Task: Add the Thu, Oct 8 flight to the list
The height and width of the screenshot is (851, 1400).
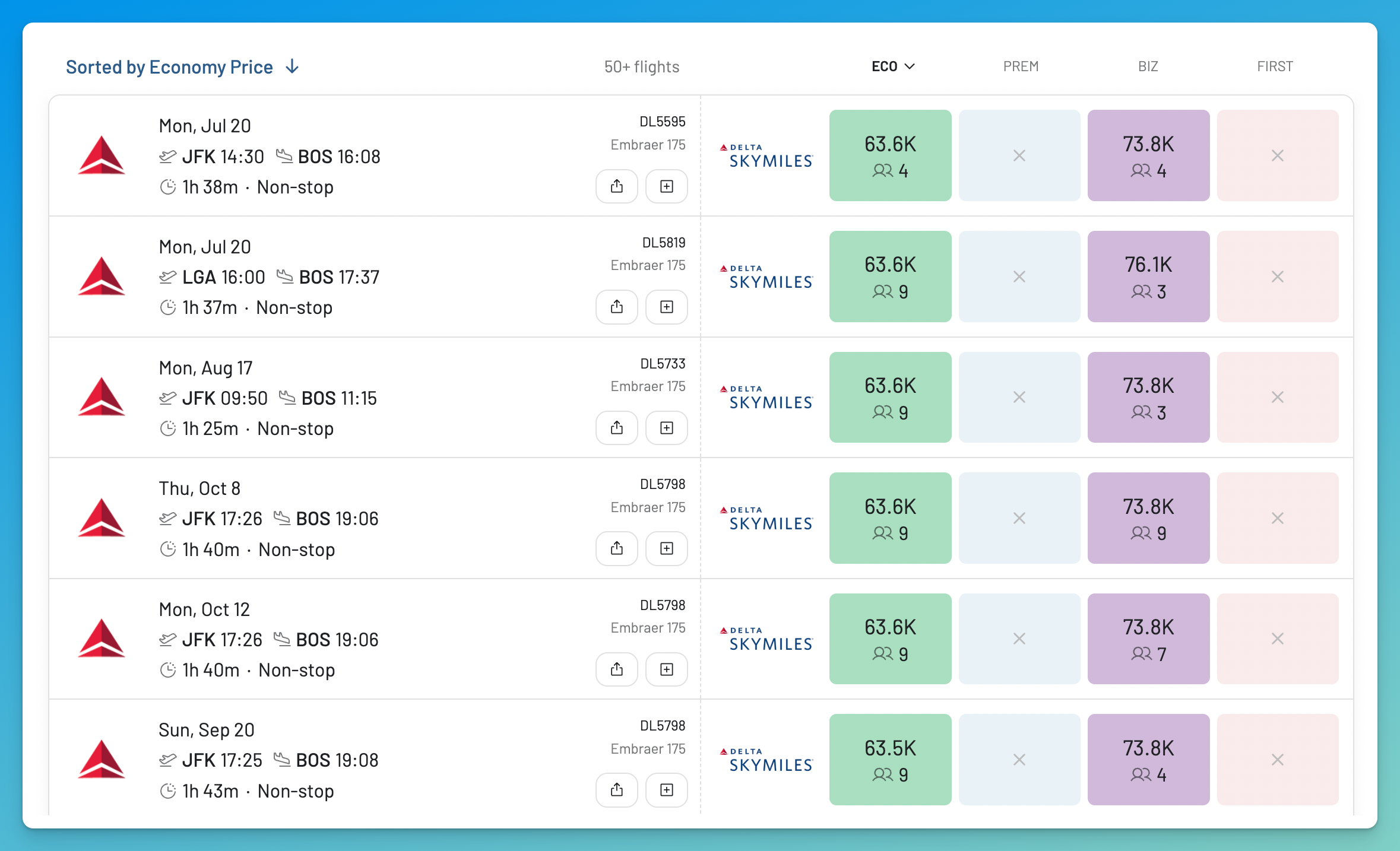Action: 667,548
